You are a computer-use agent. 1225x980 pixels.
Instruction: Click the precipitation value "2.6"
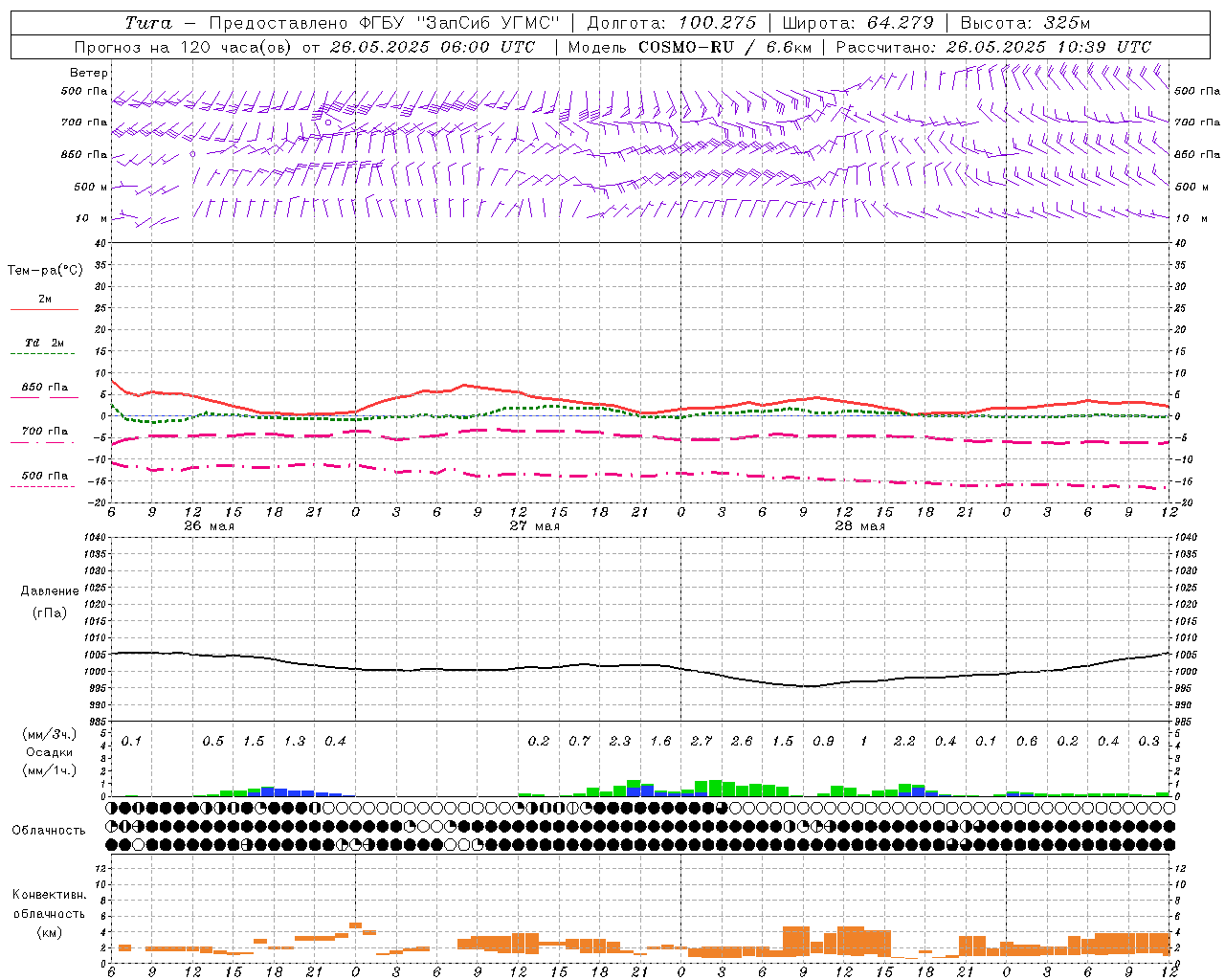pyautogui.click(x=742, y=742)
